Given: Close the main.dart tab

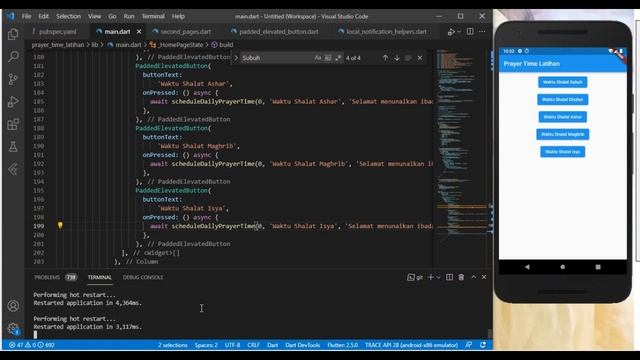Looking at the screenshot, I should [139, 31].
